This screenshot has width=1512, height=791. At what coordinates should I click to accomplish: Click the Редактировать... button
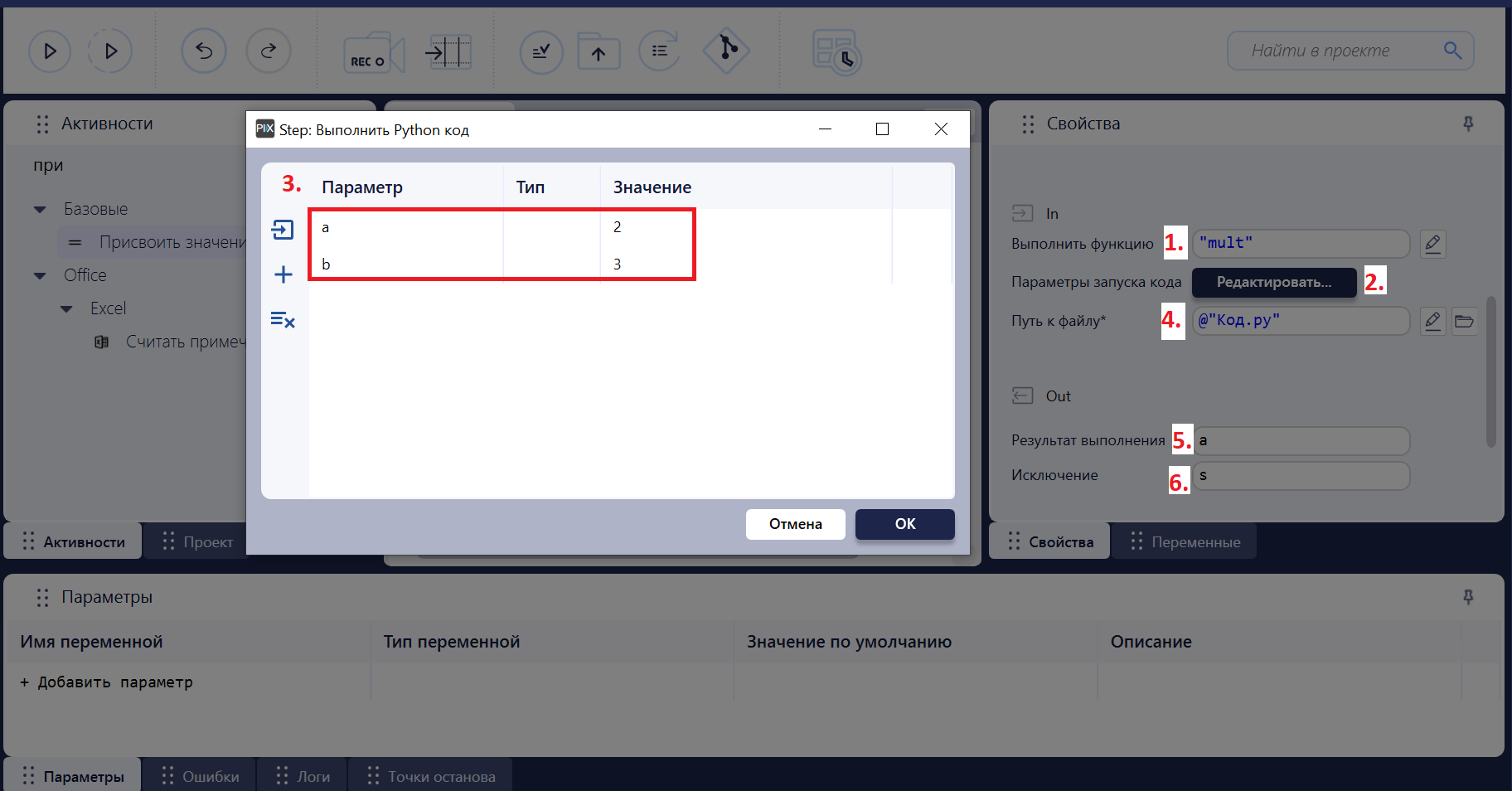tap(1274, 282)
